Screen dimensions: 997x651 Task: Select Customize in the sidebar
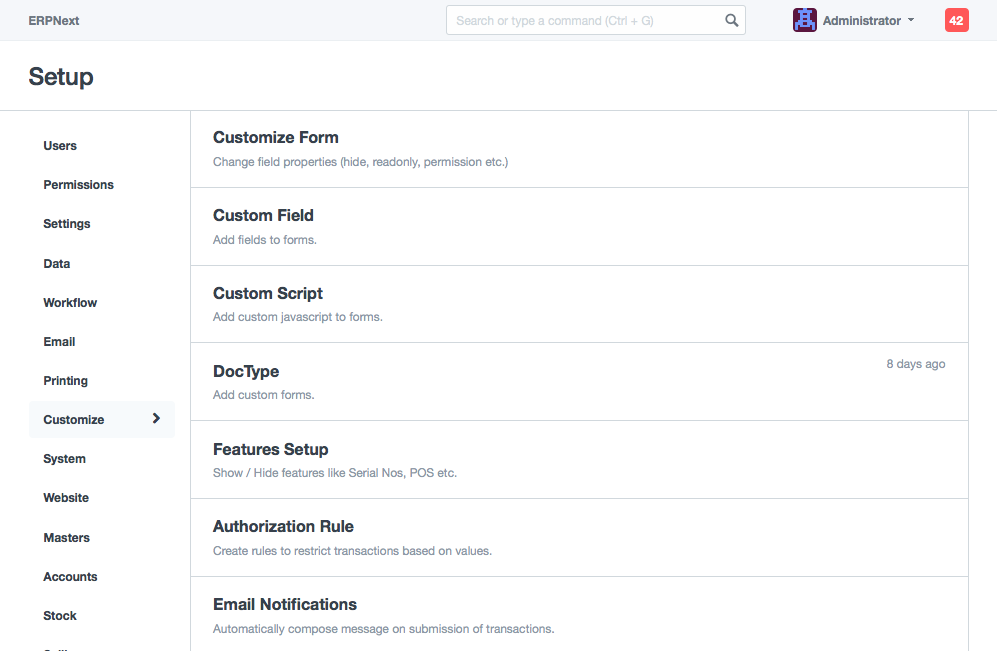(102, 419)
